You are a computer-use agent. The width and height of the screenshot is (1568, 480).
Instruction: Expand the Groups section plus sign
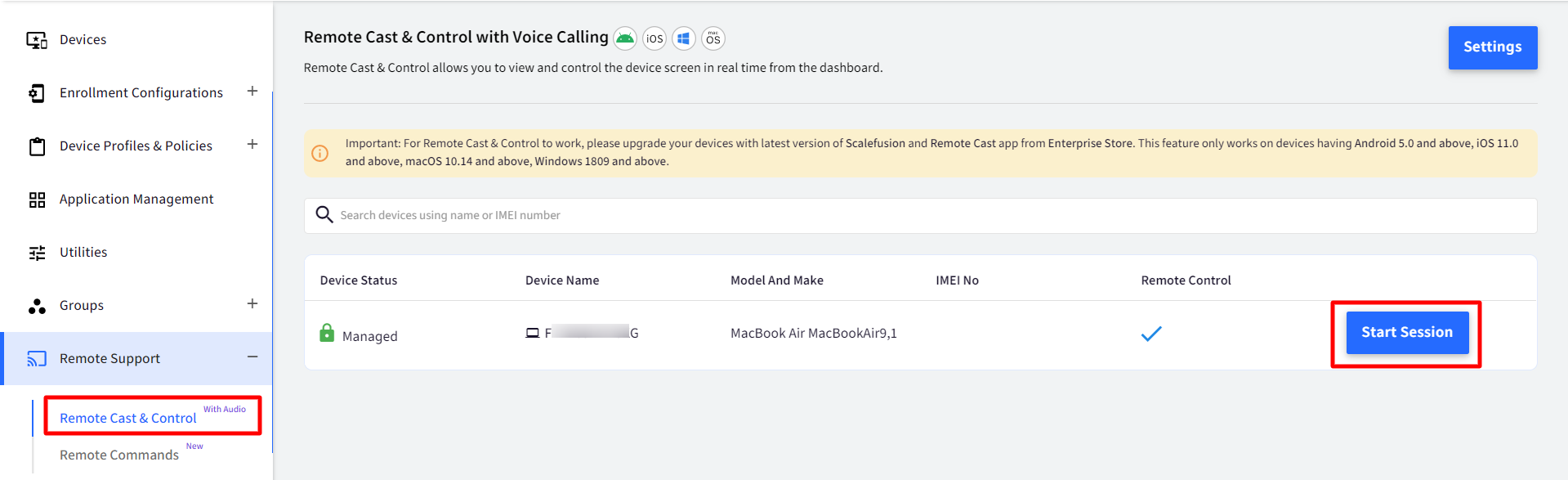[252, 303]
